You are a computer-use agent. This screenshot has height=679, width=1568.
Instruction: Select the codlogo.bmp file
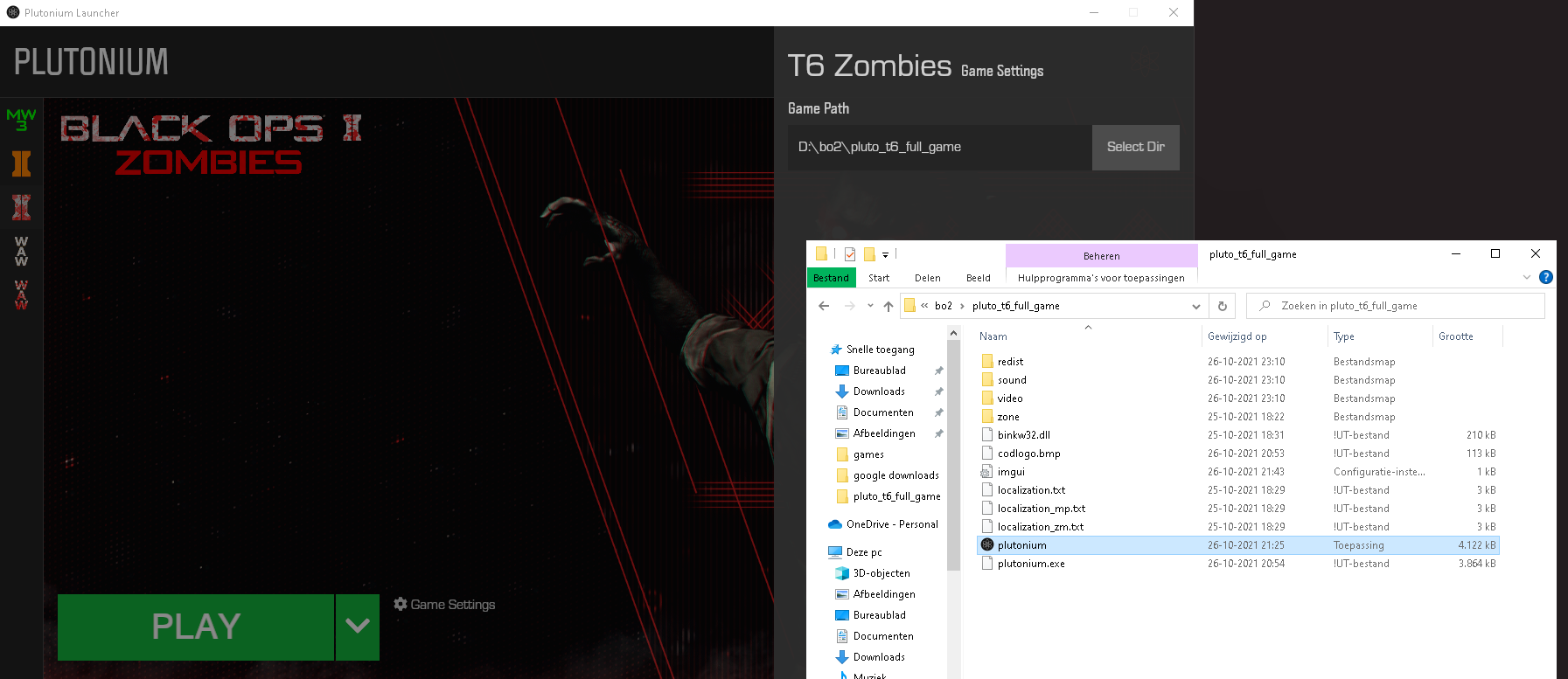[x=1237, y=454]
